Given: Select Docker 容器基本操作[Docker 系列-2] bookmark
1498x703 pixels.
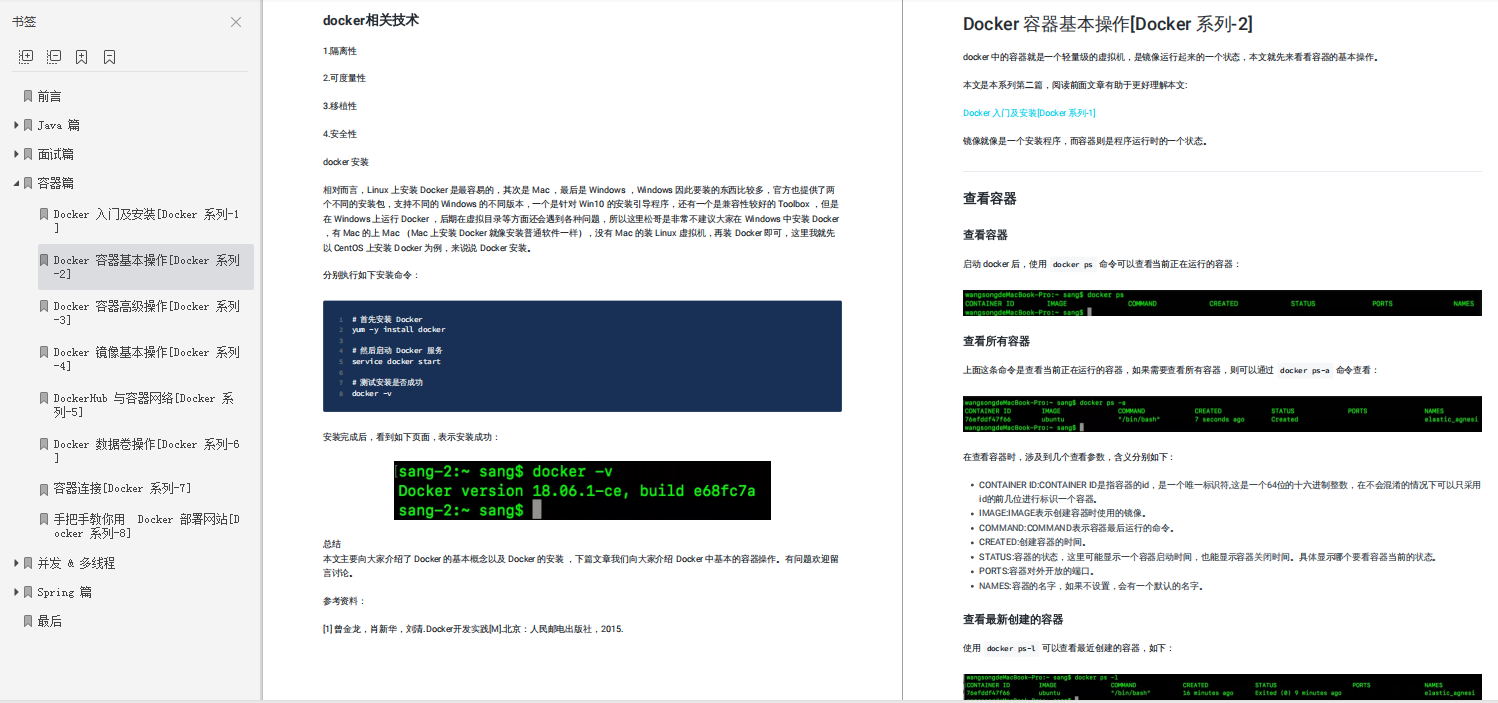Looking at the screenshot, I should tap(146, 267).
